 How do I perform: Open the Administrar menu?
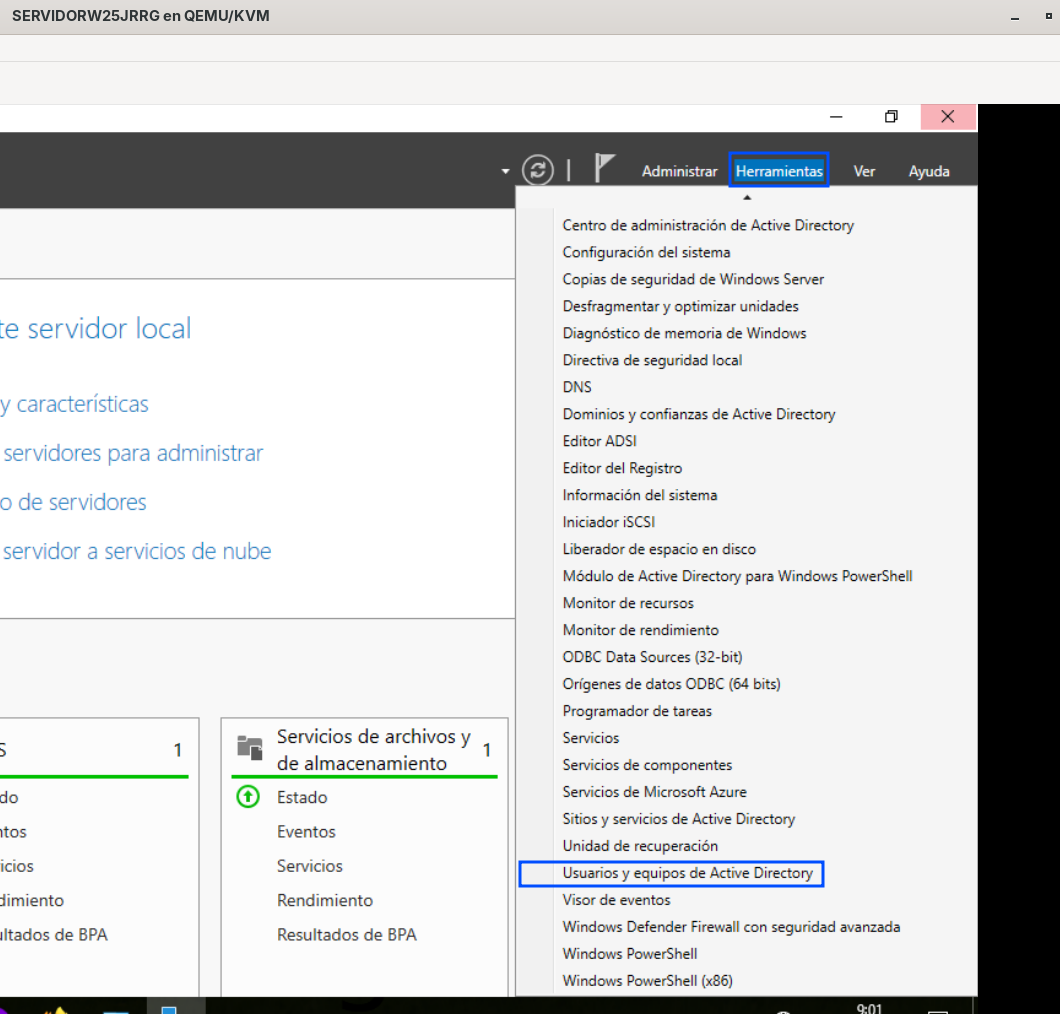679,172
